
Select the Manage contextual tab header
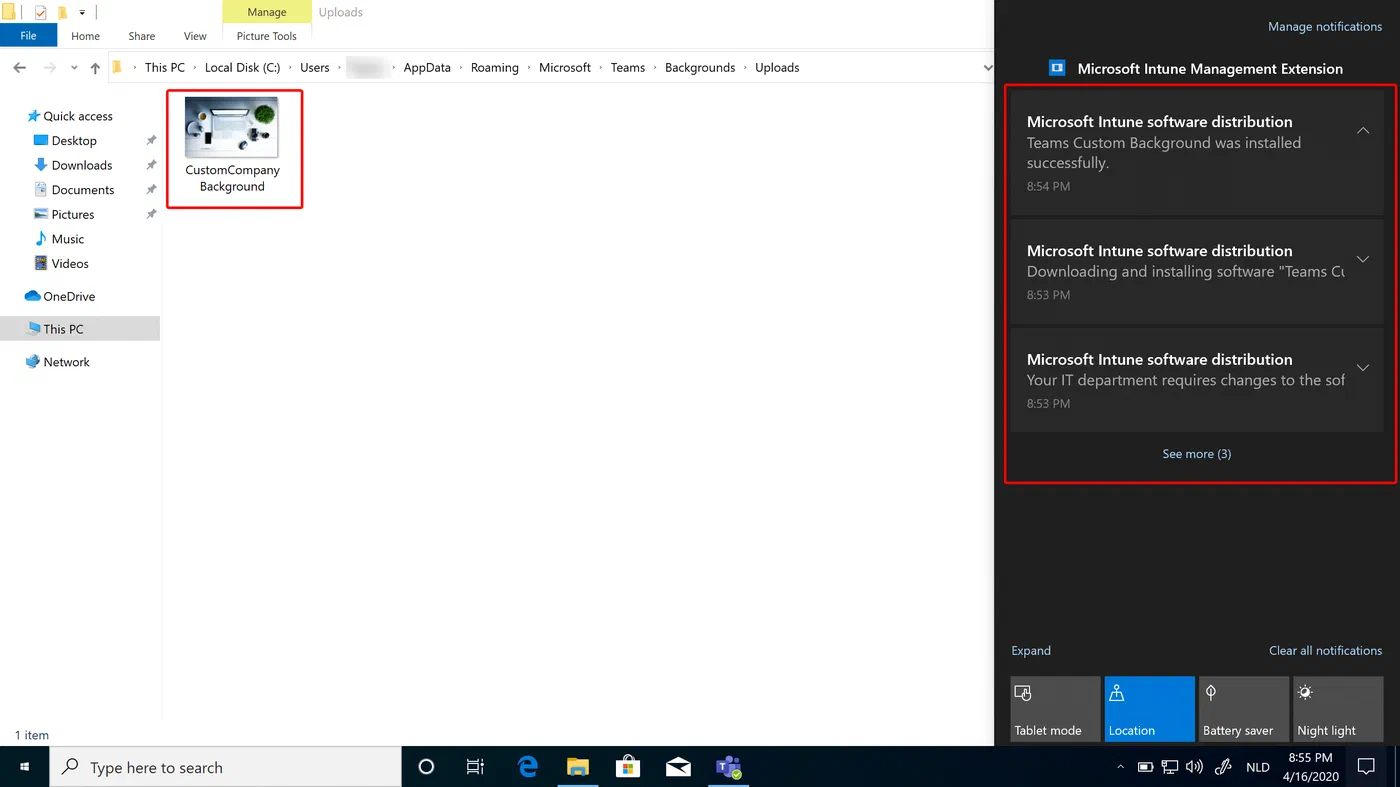(x=266, y=12)
